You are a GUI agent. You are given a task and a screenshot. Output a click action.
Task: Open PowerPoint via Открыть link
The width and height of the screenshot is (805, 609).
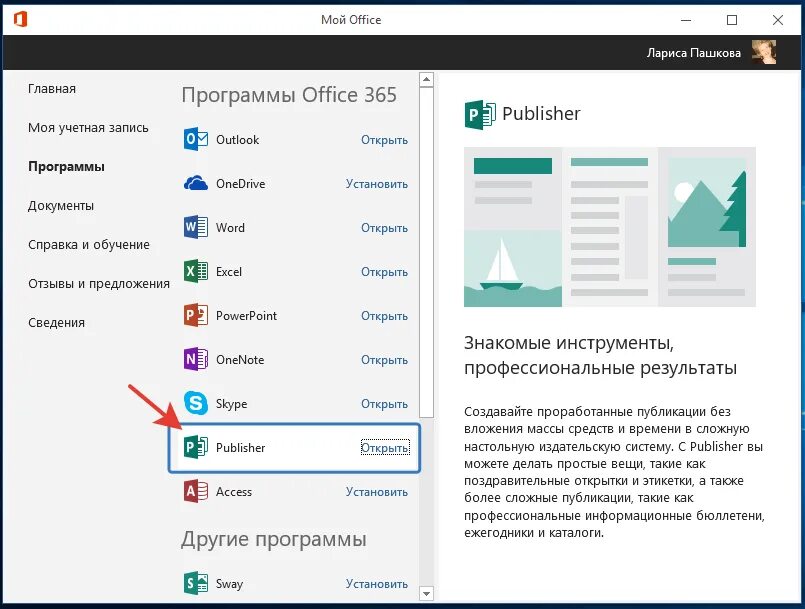coord(384,316)
